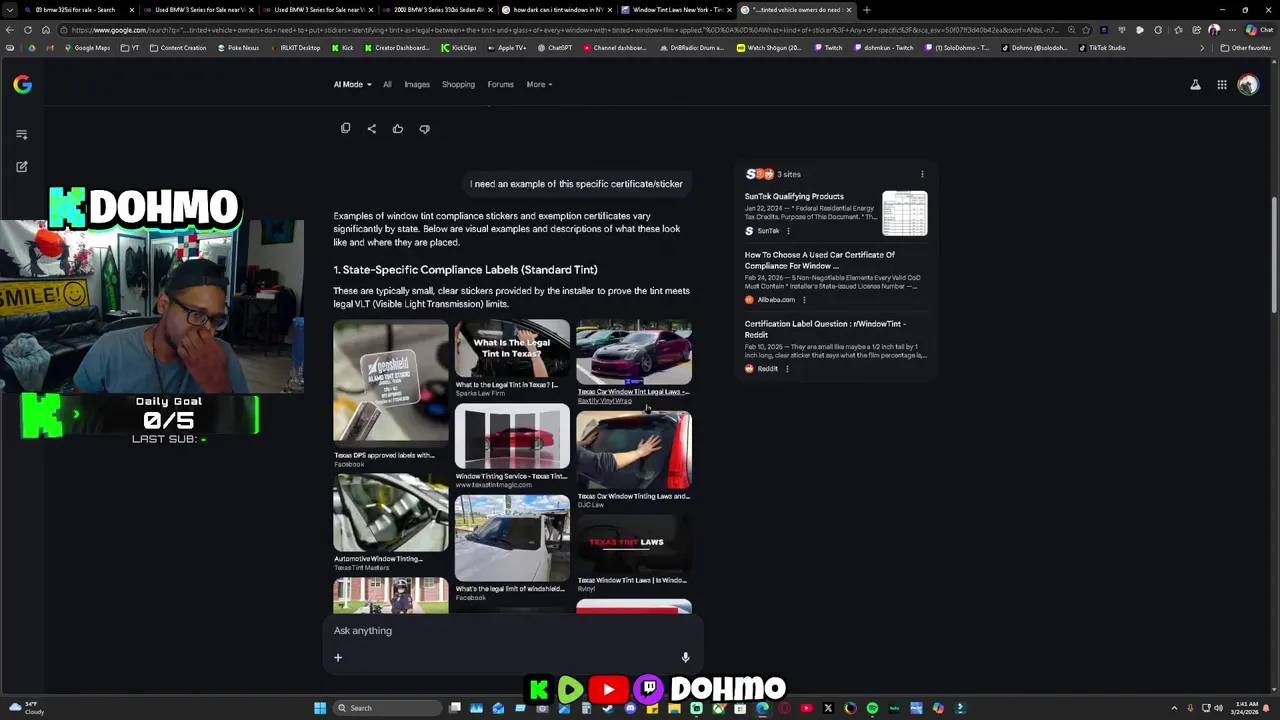The width and height of the screenshot is (1280, 720).
Task: Open X app from the taskbar
Action: coord(828,708)
